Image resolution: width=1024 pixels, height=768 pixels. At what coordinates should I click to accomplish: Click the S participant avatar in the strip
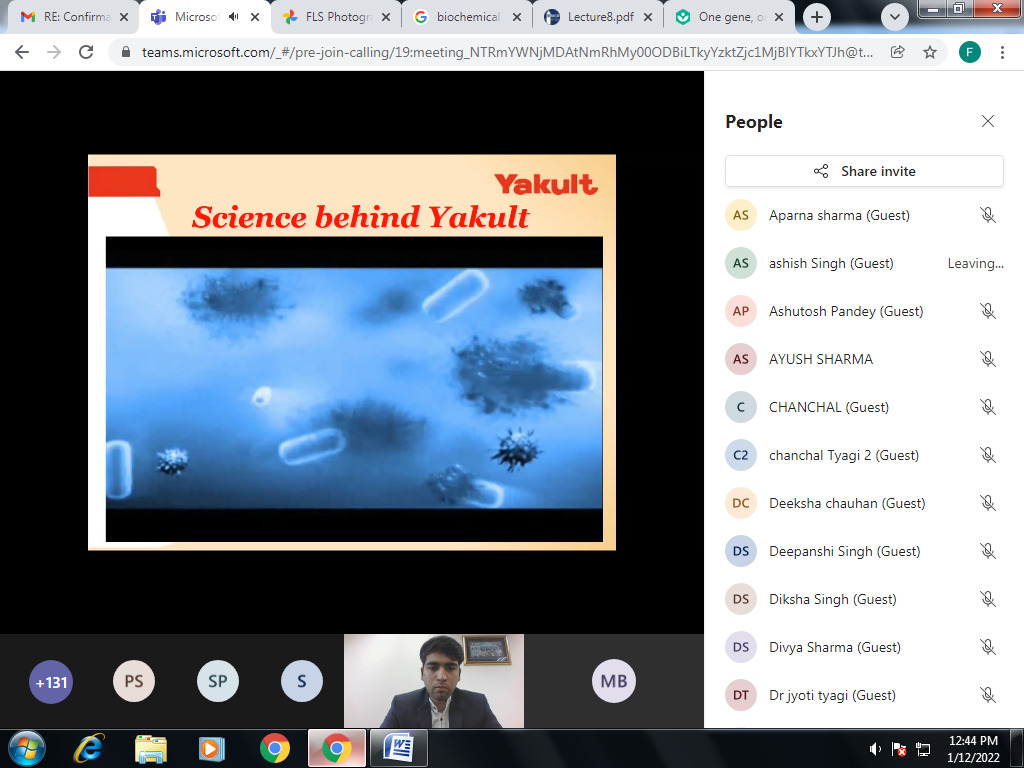coord(302,681)
